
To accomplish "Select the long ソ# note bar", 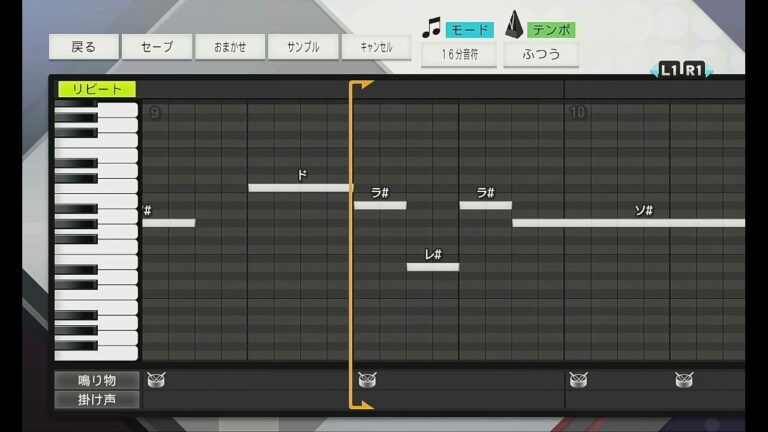I will 628,223.
